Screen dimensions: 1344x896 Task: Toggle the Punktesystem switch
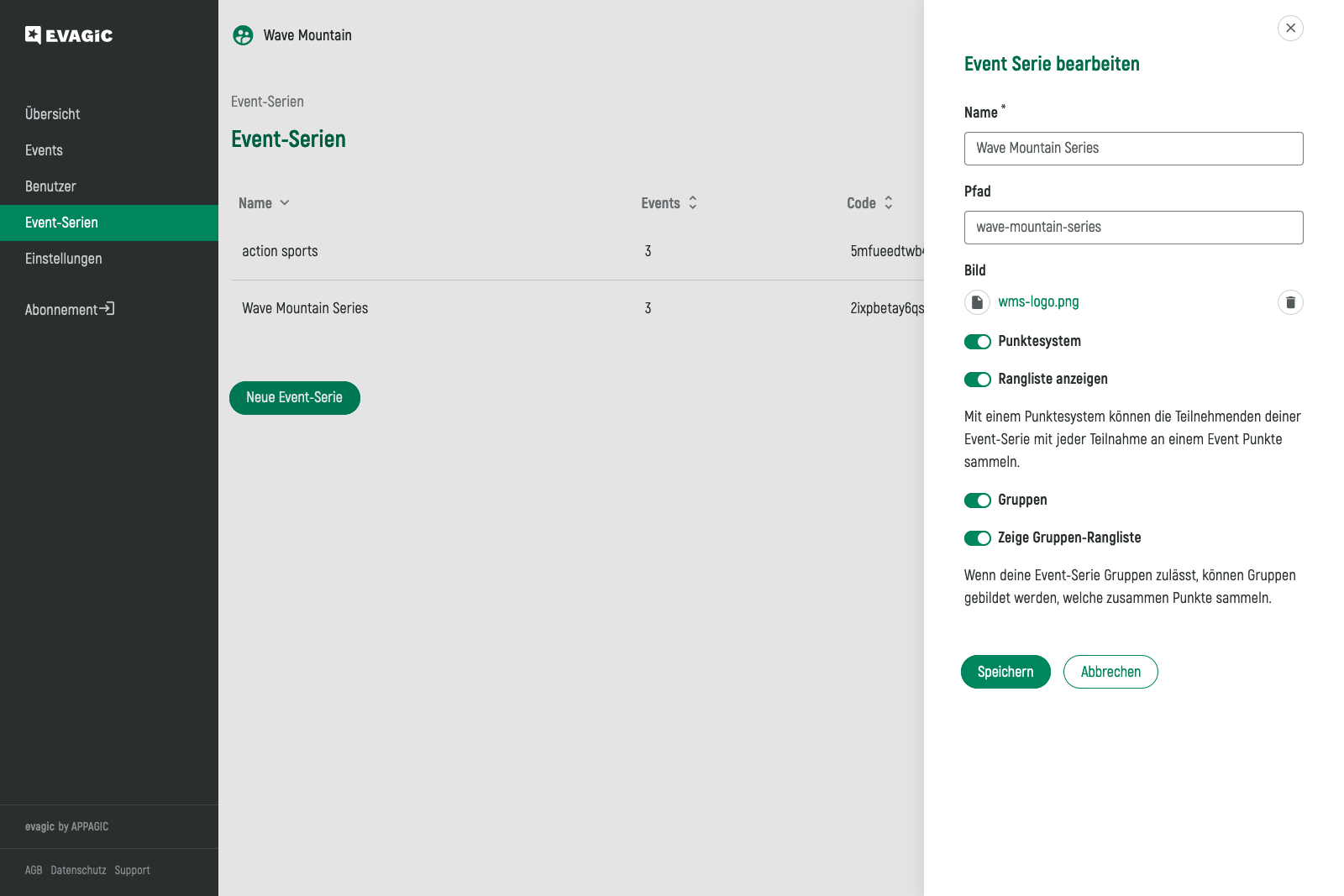[978, 342]
